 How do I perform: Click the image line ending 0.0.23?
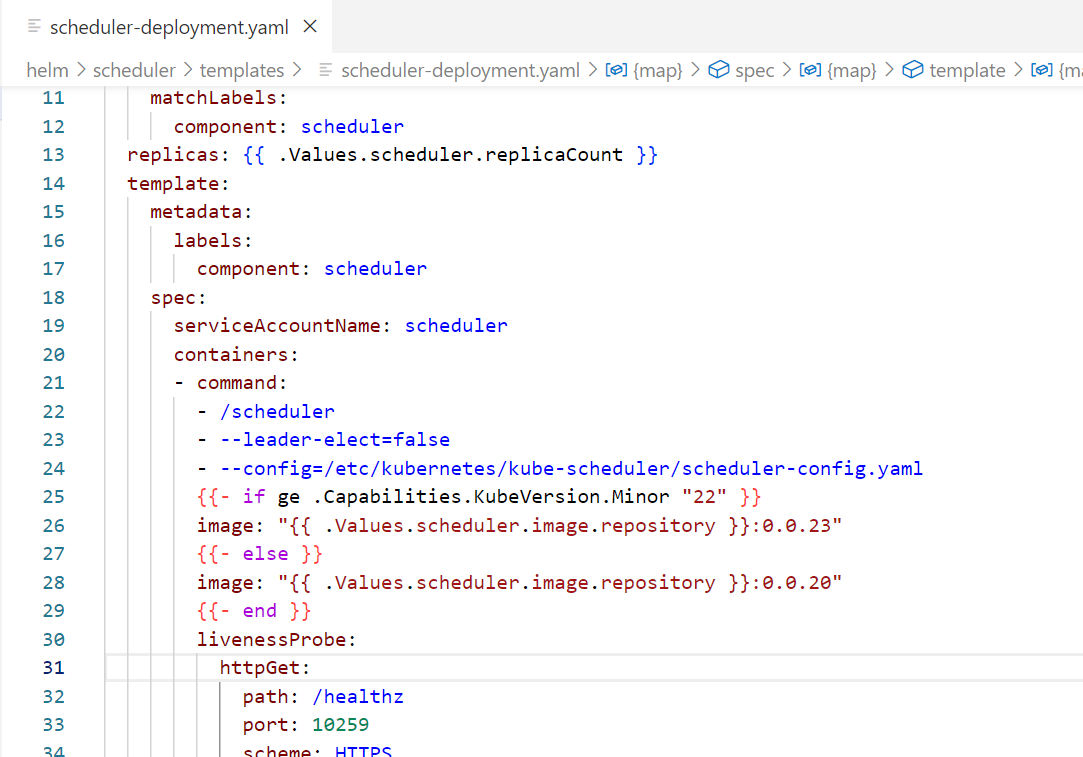[519, 526]
